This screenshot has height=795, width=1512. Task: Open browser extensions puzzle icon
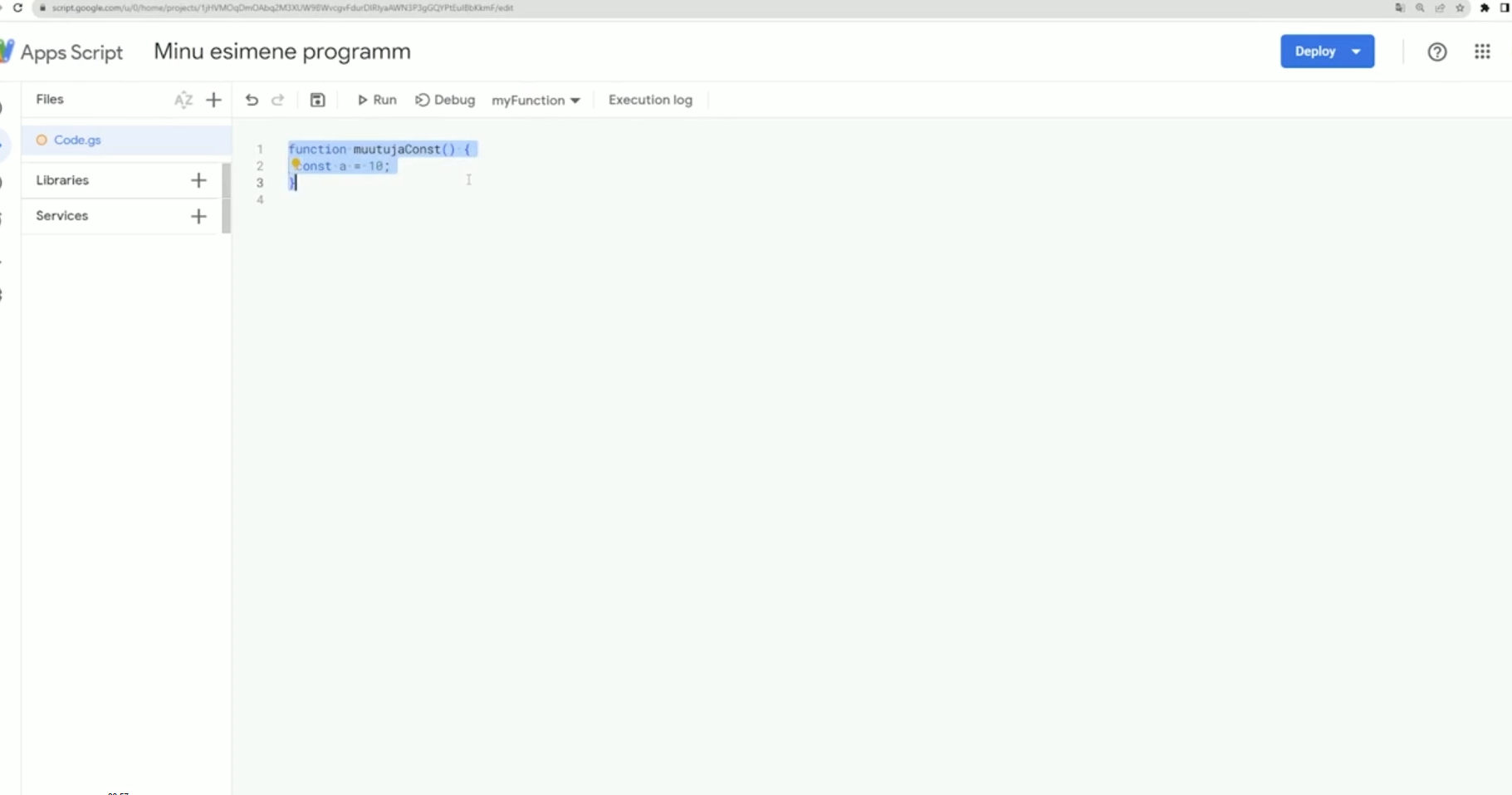point(1485,7)
